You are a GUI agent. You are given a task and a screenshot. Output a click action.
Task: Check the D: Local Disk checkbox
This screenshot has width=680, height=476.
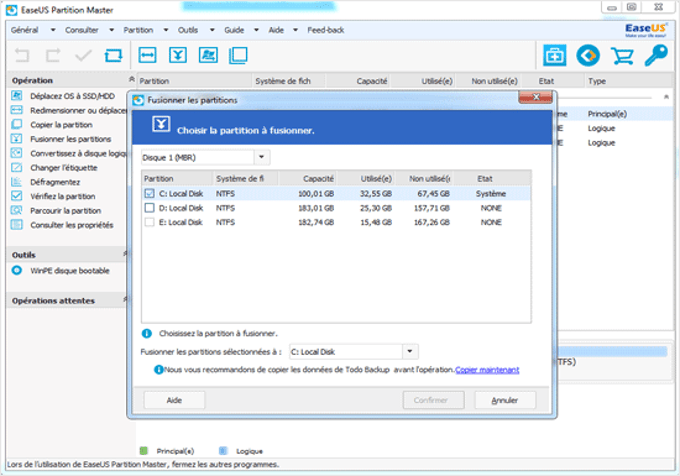point(149,208)
